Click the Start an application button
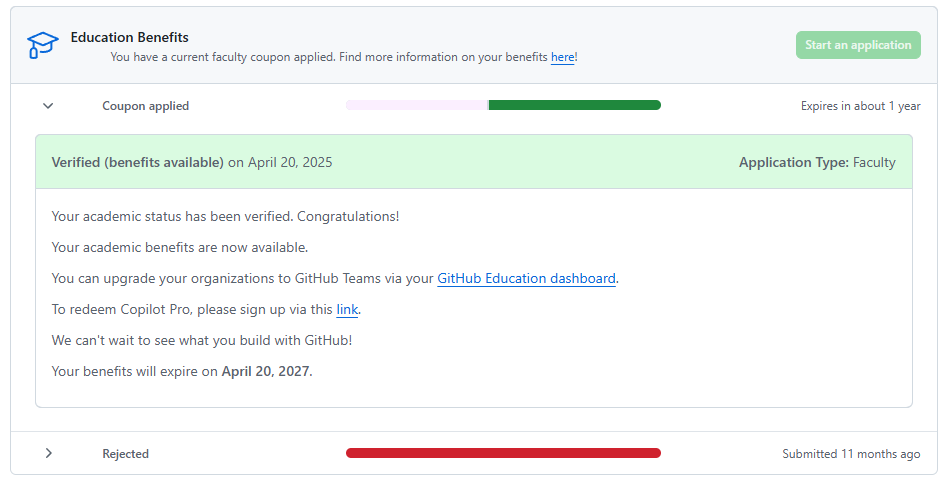This screenshot has height=485, width=948. coord(858,45)
